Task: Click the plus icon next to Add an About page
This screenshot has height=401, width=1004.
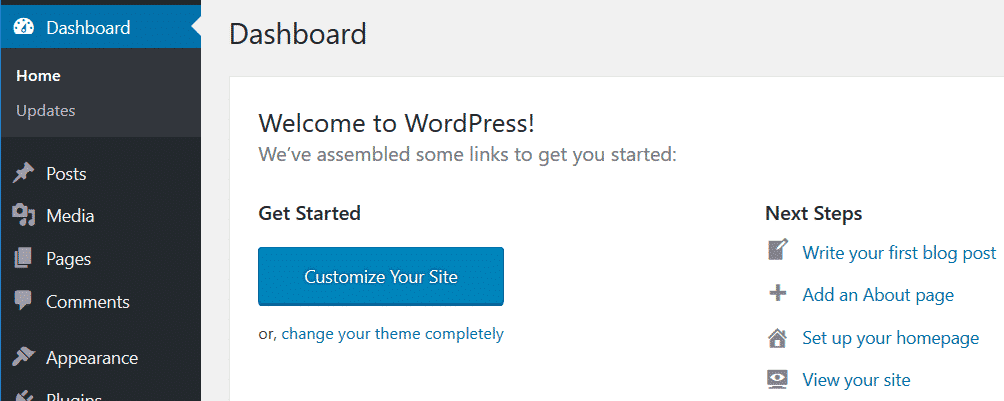Action: (x=777, y=294)
